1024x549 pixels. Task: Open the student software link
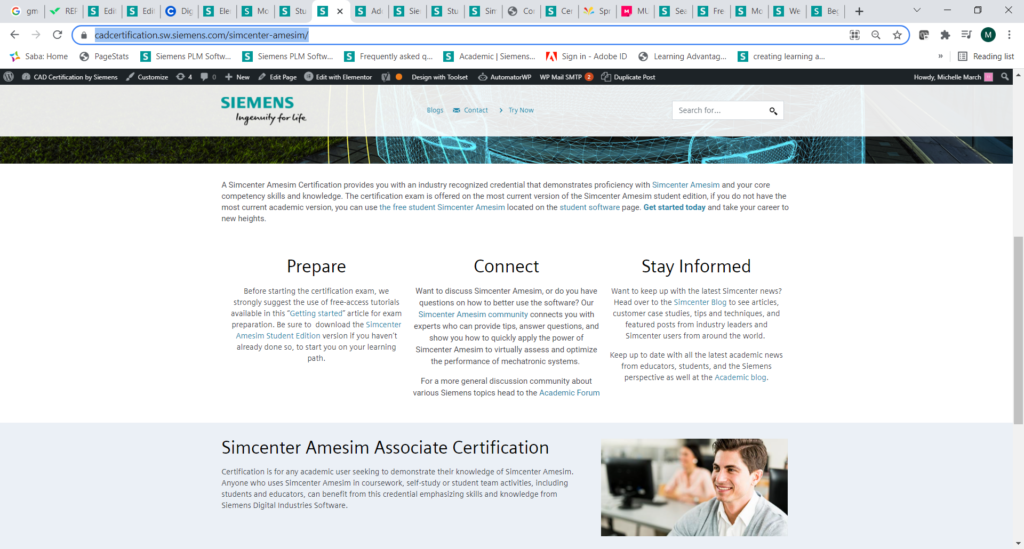pyautogui.click(x=590, y=208)
